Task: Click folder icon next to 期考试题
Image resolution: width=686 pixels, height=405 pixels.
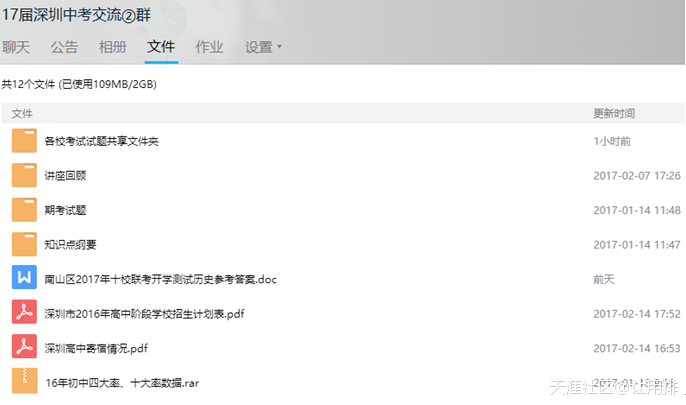Action: pos(24,209)
